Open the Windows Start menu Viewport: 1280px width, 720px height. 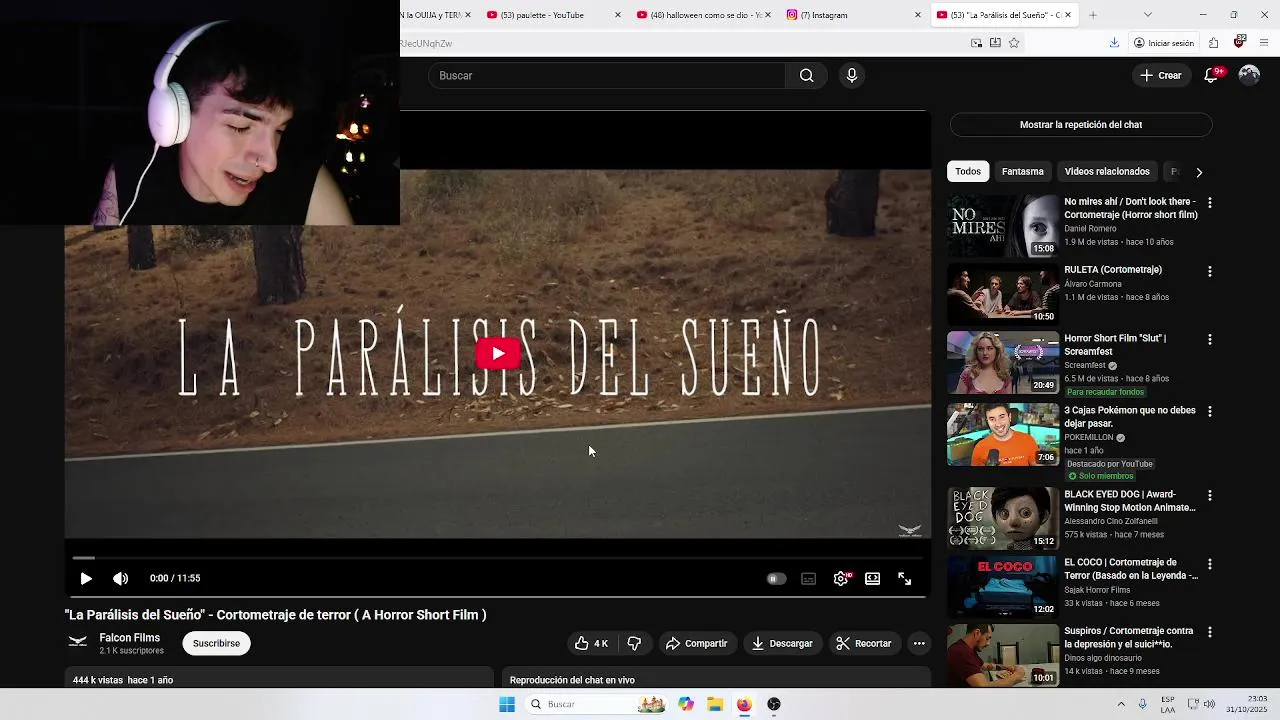tap(507, 704)
